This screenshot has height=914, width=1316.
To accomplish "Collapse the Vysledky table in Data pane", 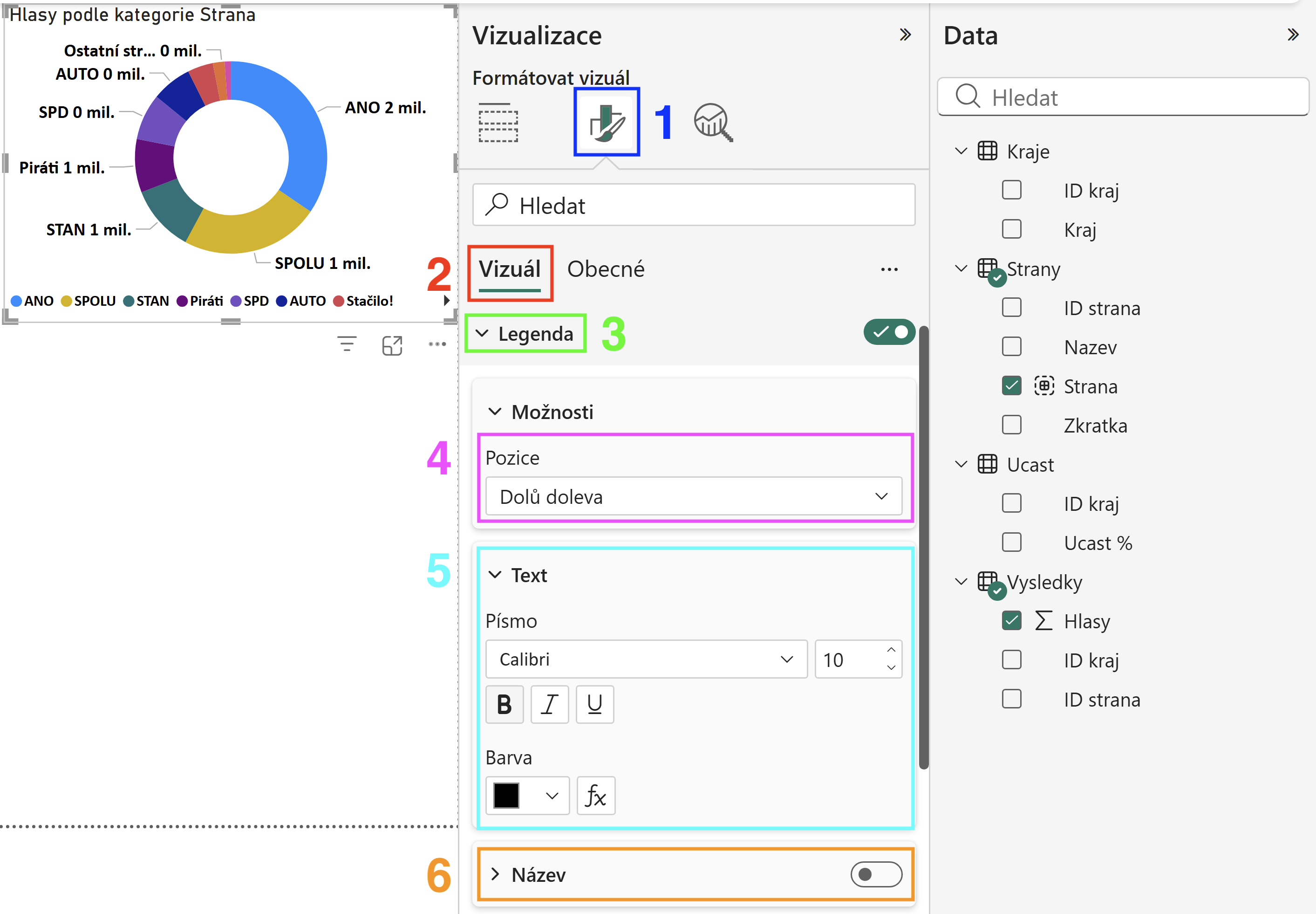I will [961, 582].
